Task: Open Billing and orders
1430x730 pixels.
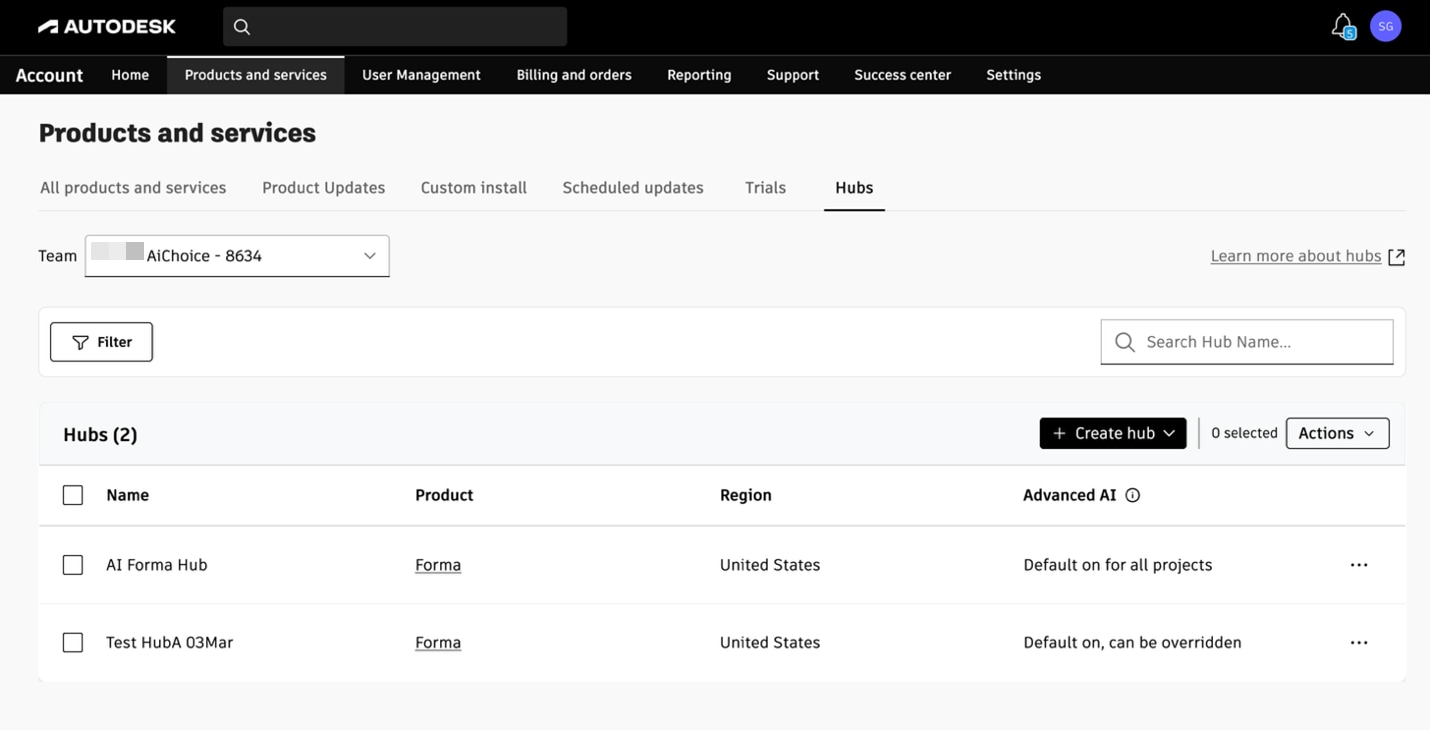Action: (x=574, y=75)
